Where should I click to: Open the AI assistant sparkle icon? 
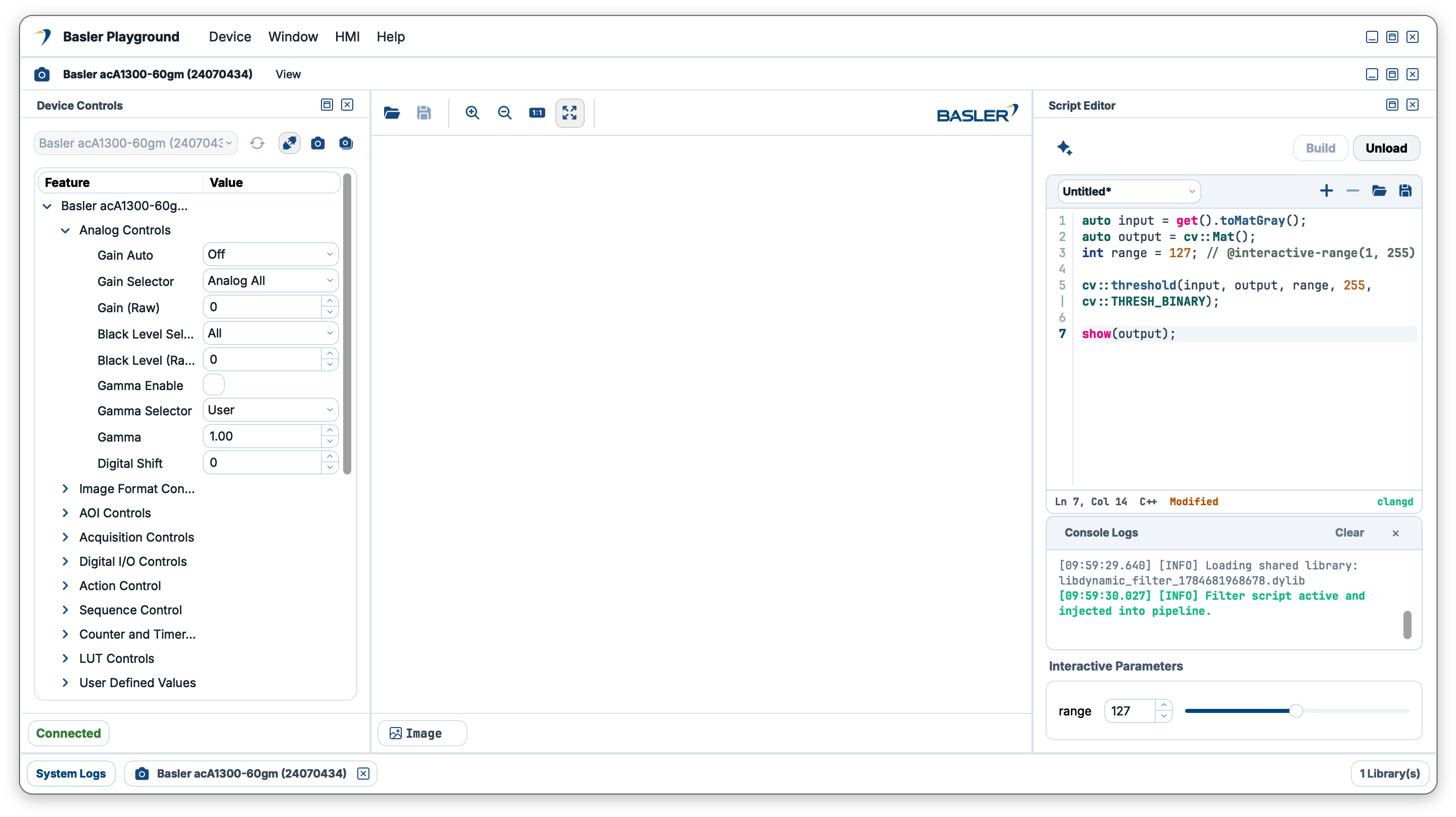tap(1065, 148)
